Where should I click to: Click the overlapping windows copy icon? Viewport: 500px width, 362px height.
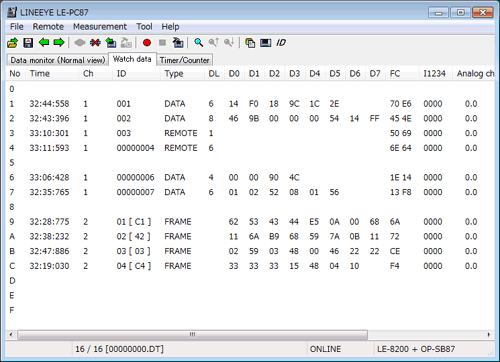click(250, 43)
